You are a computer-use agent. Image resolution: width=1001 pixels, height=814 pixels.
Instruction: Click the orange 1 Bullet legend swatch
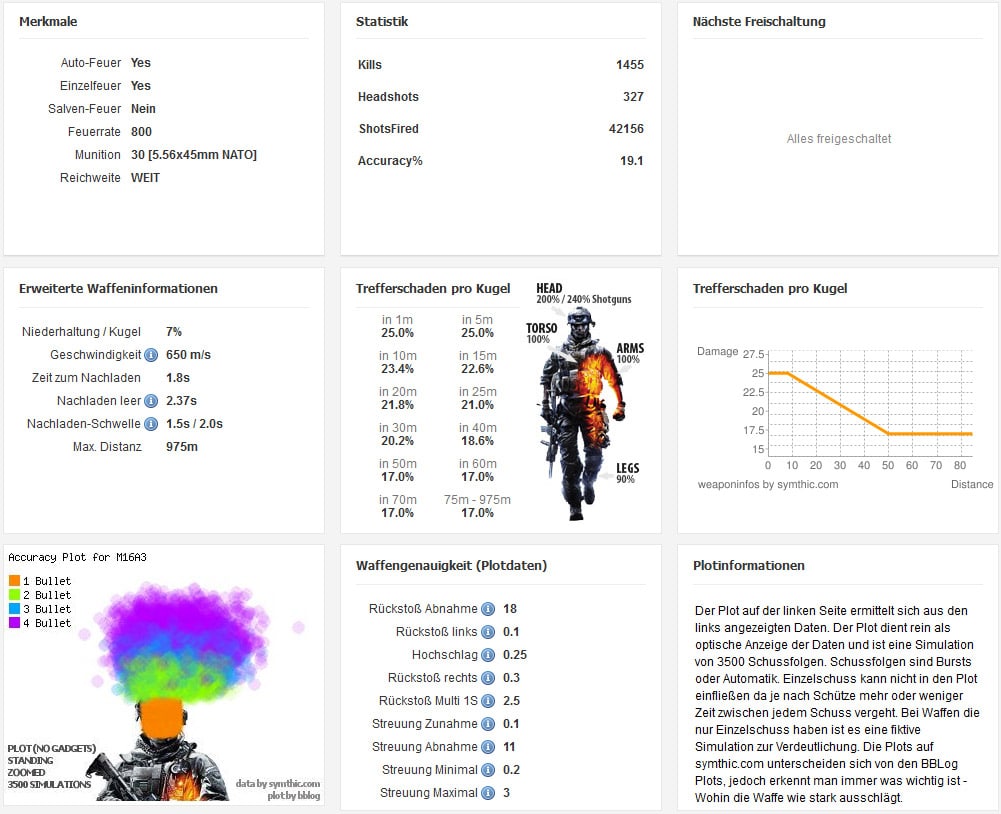pyautogui.click(x=14, y=581)
